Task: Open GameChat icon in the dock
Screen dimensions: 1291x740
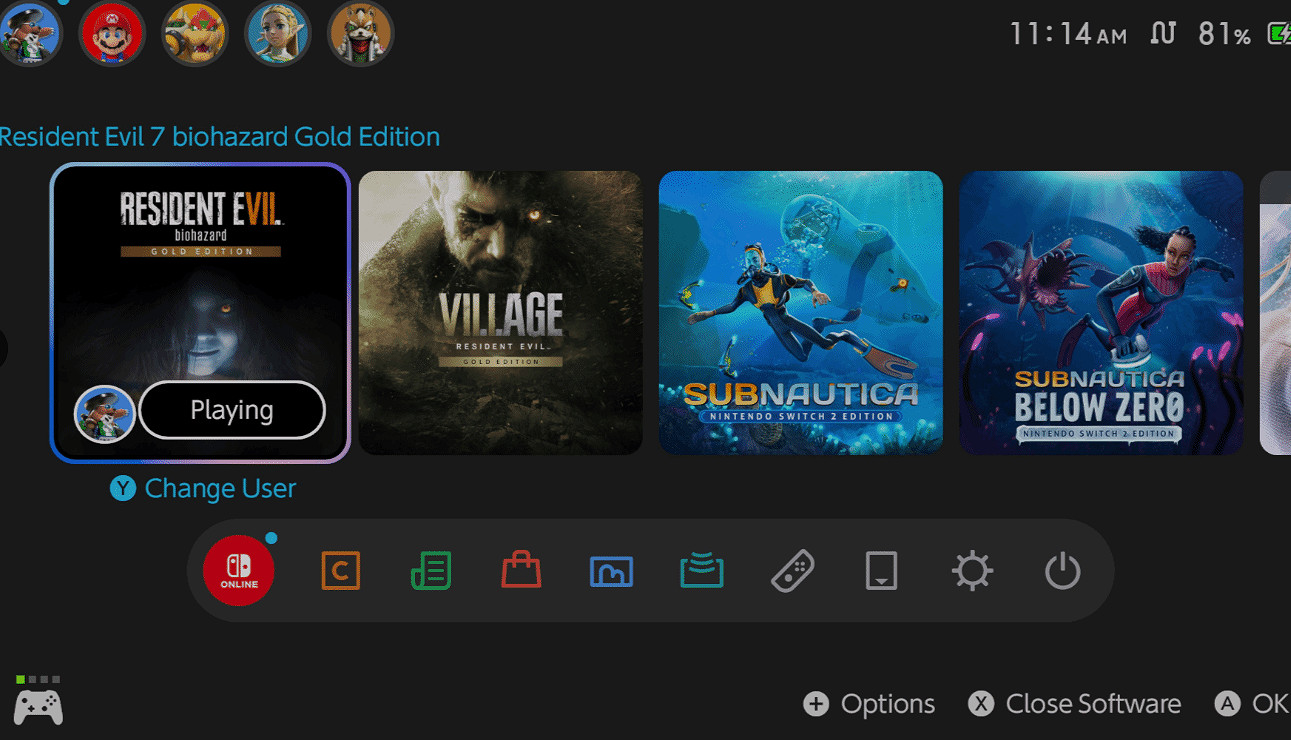Action: pyautogui.click(x=340, y=571)
